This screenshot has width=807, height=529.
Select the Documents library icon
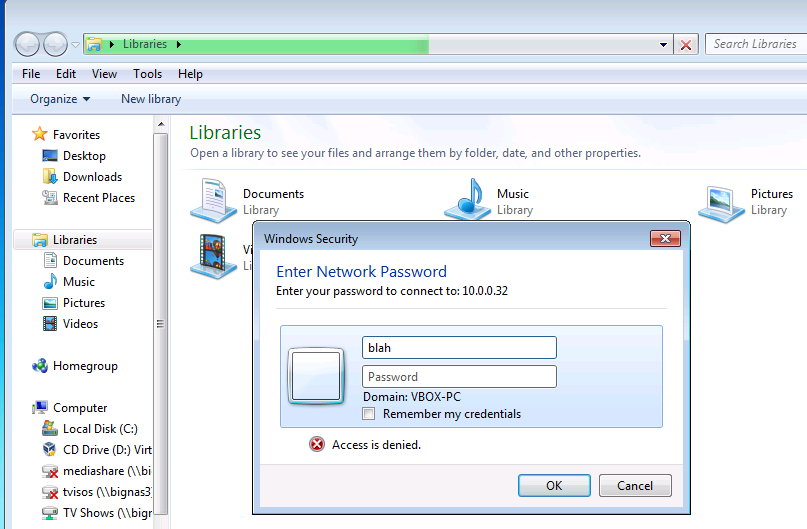[x=214, y=201]
